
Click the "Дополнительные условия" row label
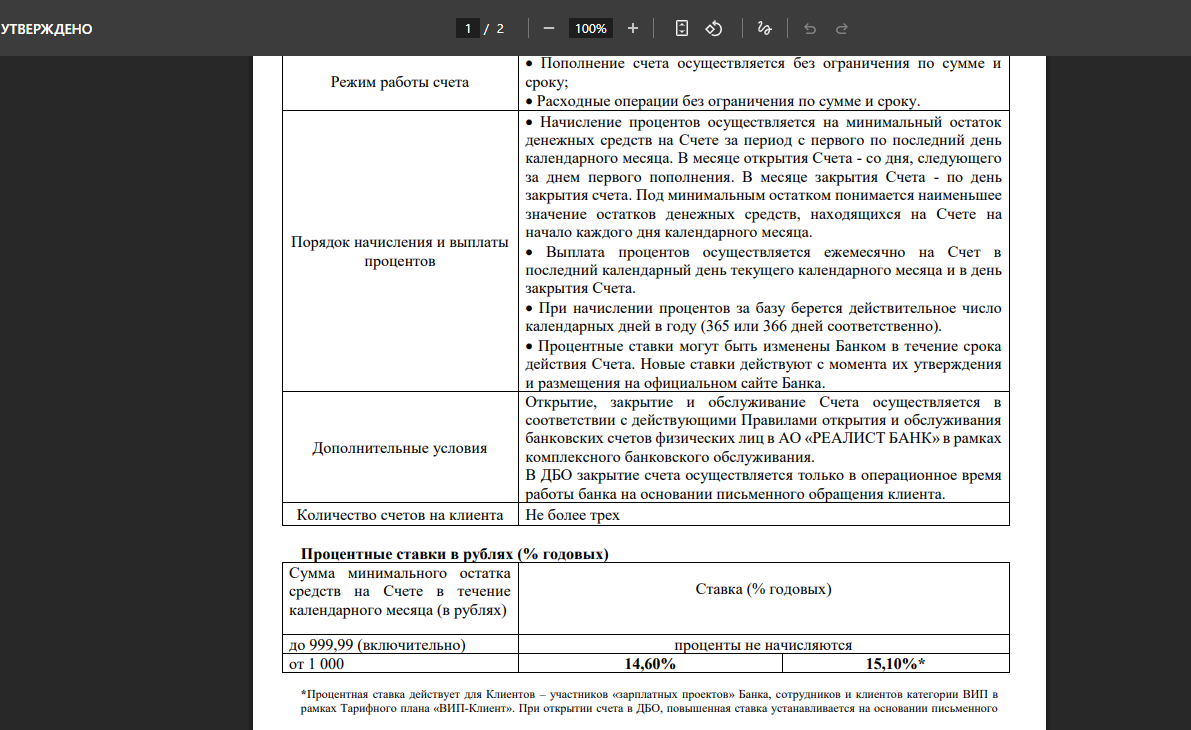click(399, 448)
